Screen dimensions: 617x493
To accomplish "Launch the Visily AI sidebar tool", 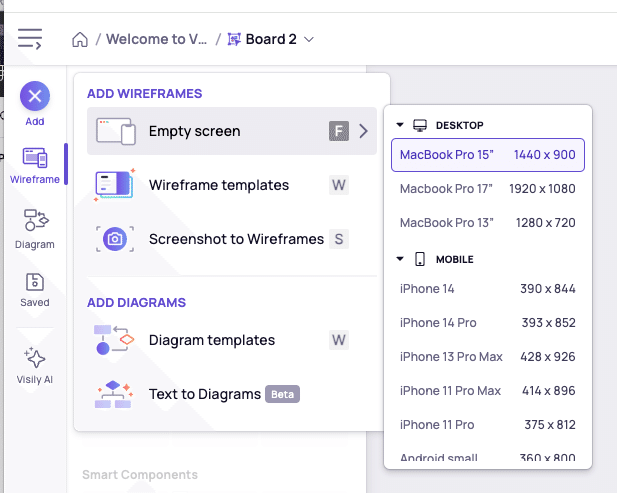I will tap(35, 366).
